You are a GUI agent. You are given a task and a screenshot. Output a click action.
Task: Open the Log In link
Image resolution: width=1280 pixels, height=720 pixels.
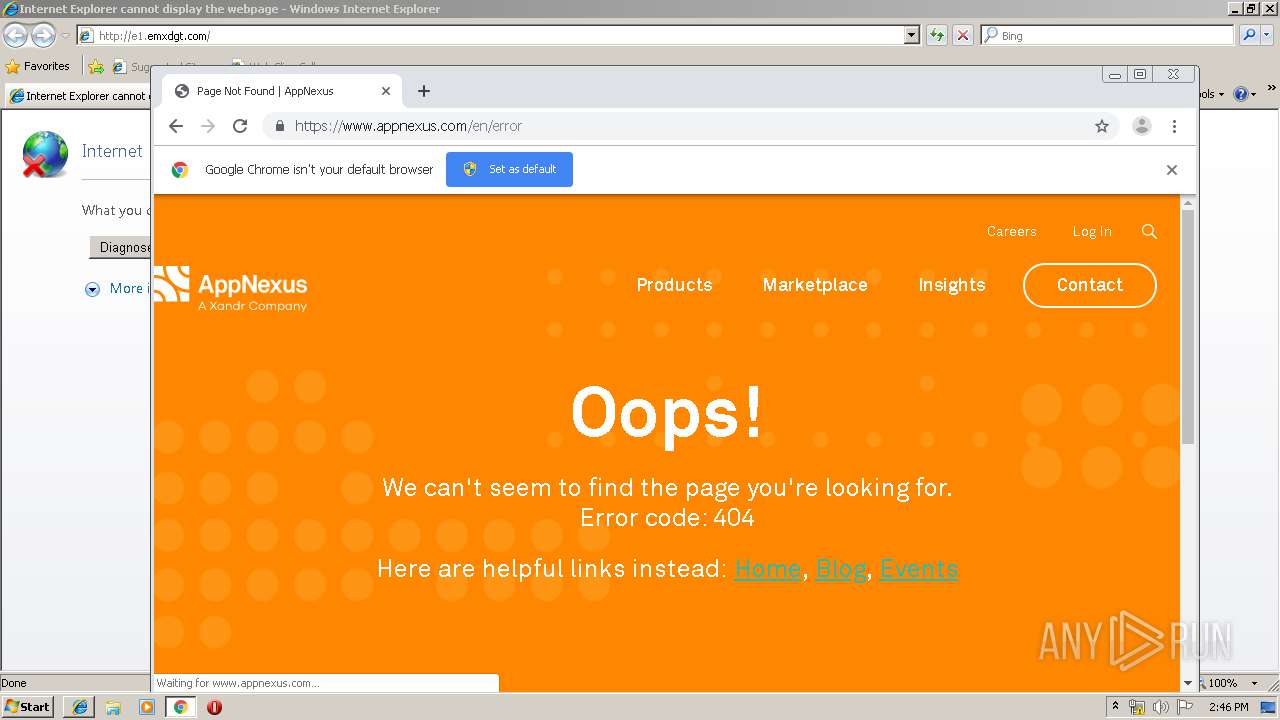pos(1092,231)
